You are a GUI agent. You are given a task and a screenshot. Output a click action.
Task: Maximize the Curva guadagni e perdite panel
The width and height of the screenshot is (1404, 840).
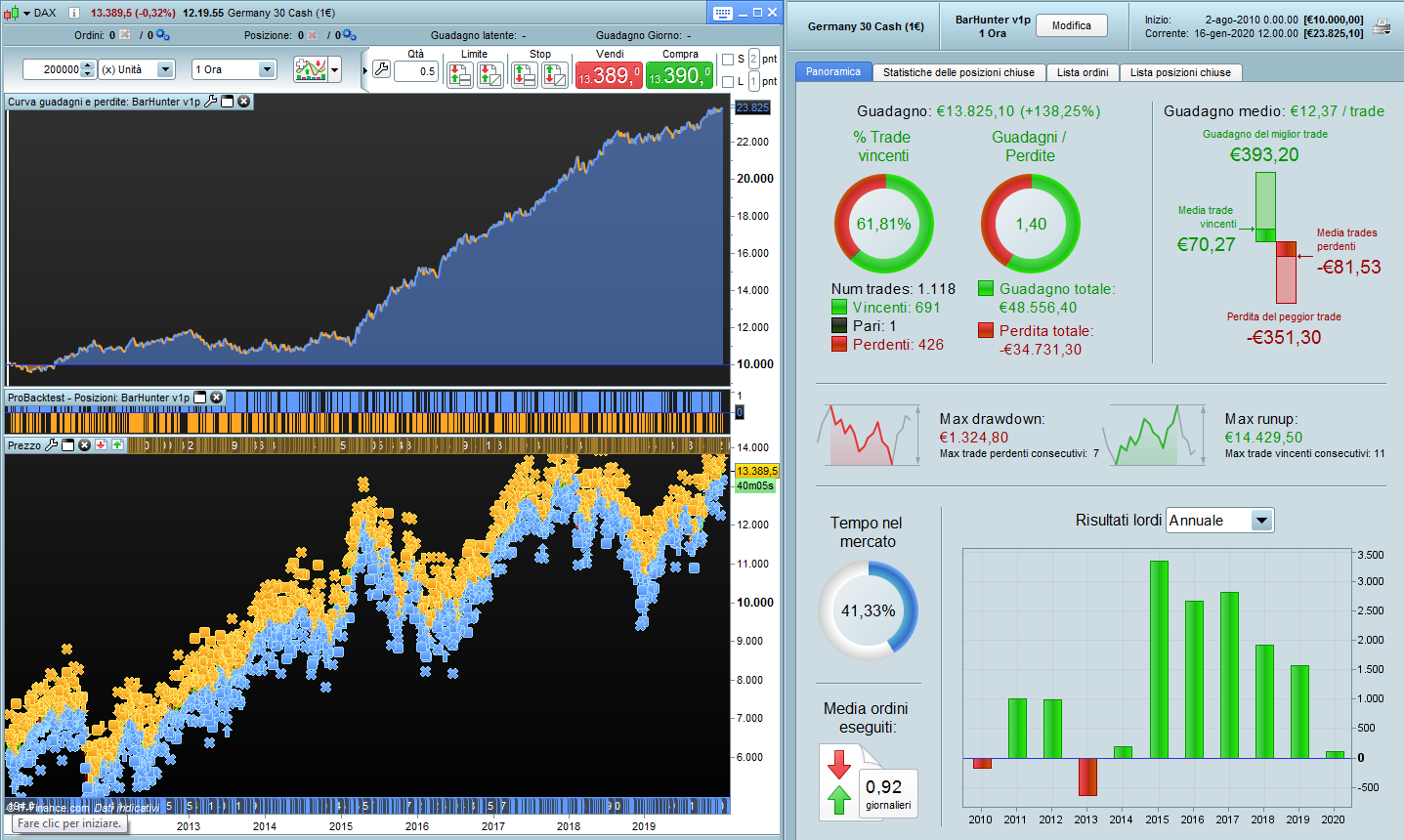tap(228, 102)
